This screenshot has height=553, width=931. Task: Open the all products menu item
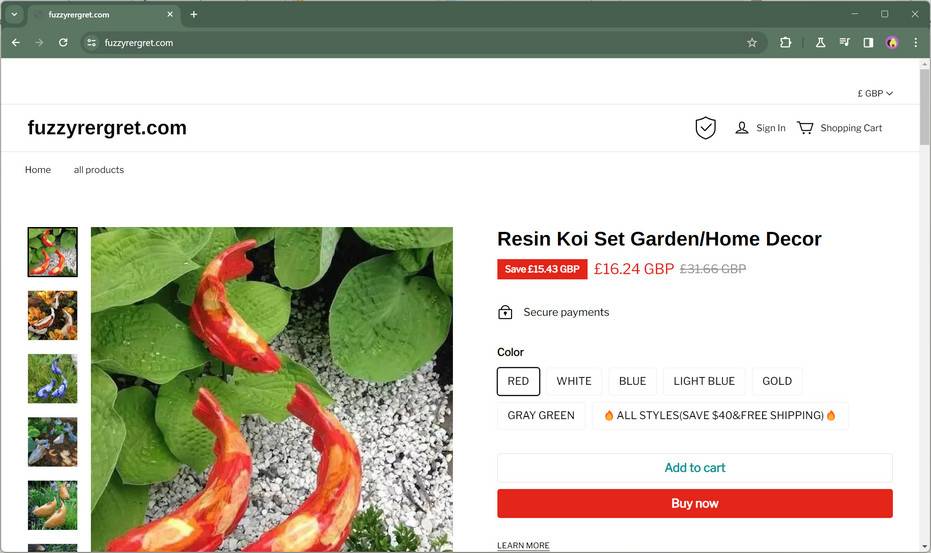point(99,170)
